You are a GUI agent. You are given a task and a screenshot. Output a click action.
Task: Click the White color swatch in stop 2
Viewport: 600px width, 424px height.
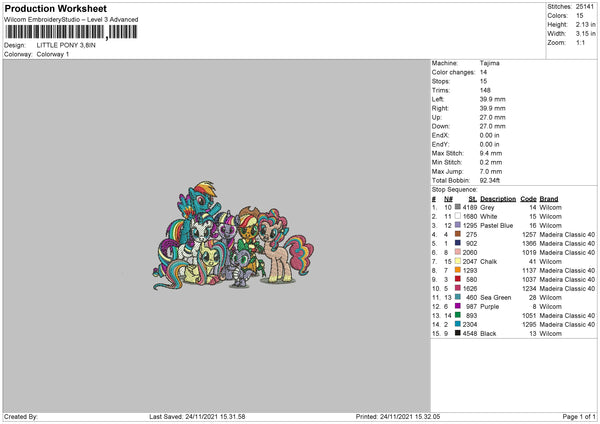click(x=458, y=216)
